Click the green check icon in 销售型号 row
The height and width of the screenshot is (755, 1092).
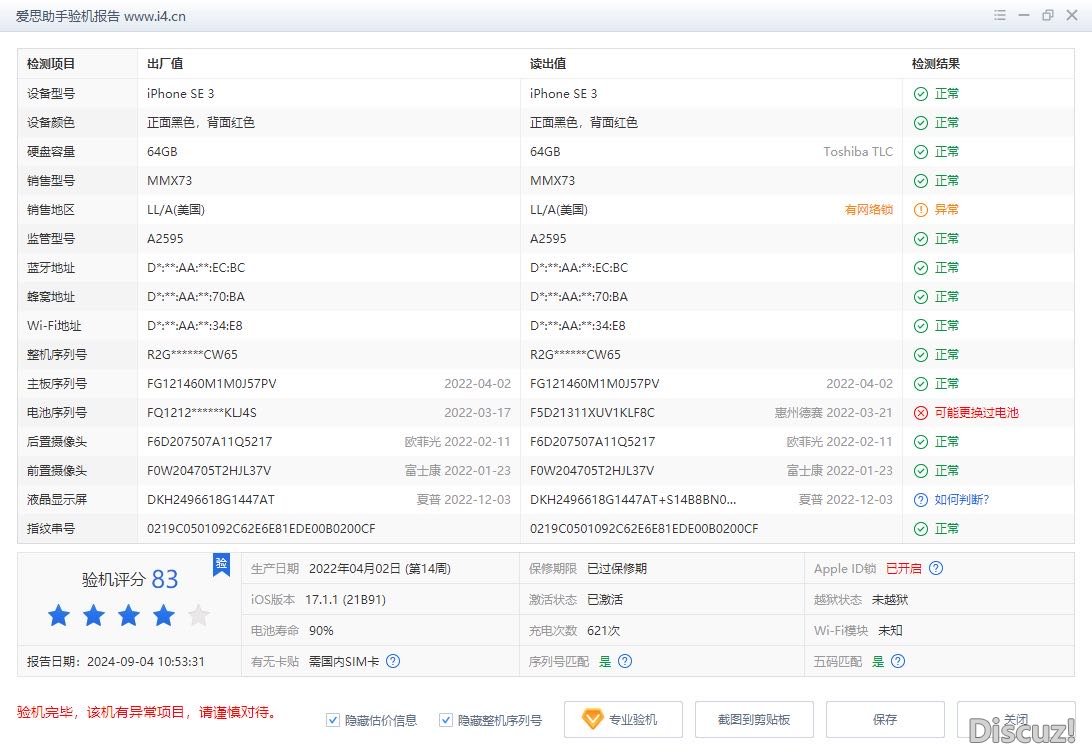pyautogui.click(x=921, y=181)
